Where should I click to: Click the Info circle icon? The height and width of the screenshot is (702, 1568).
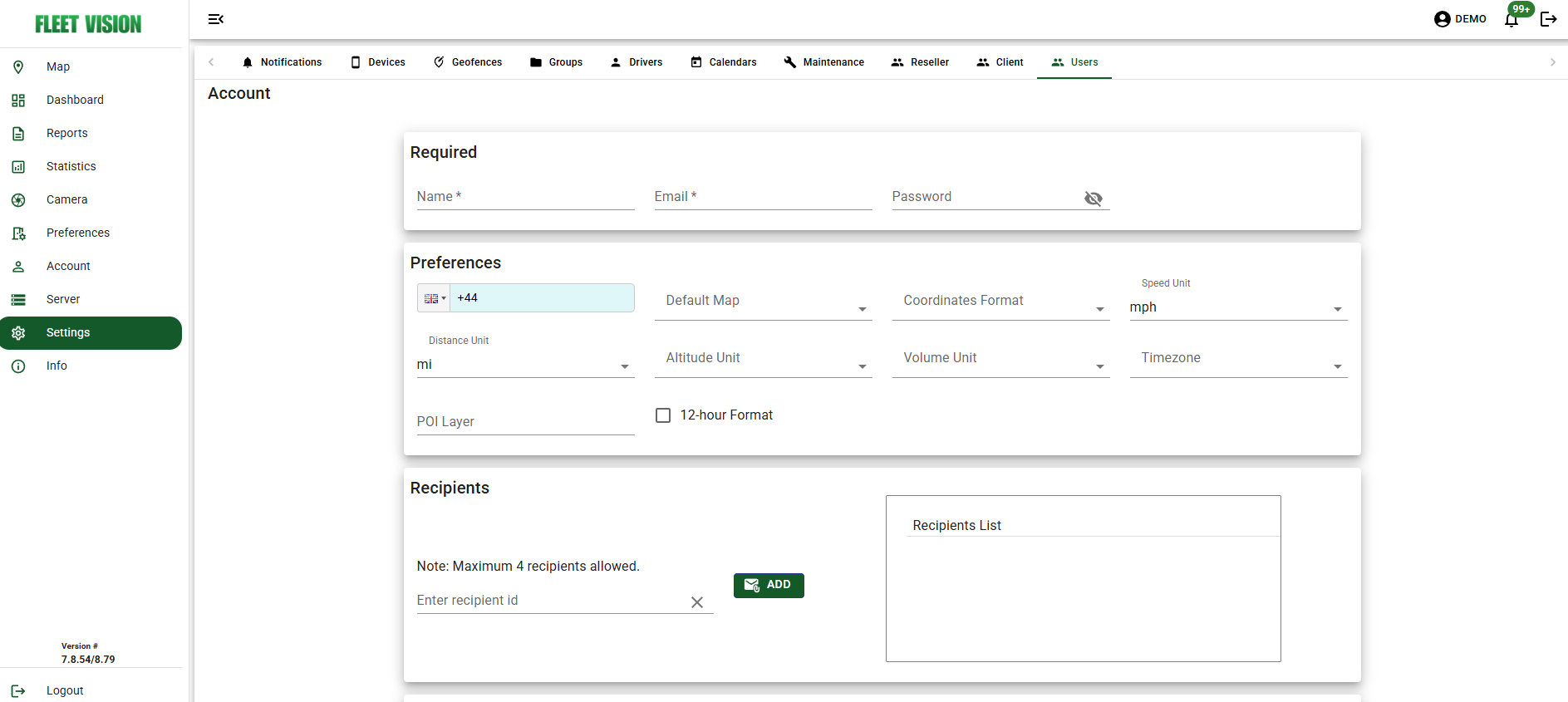[18, 366]
